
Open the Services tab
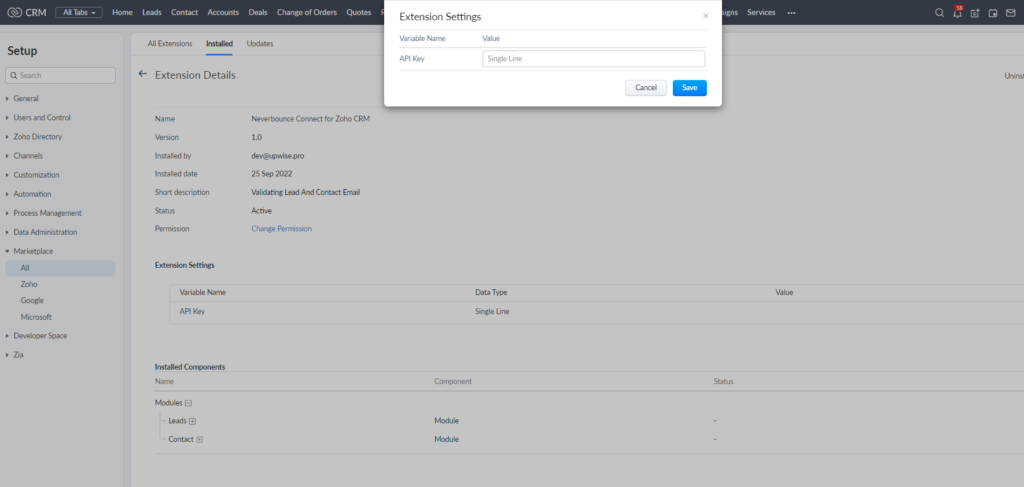click(x=761, y=12)
